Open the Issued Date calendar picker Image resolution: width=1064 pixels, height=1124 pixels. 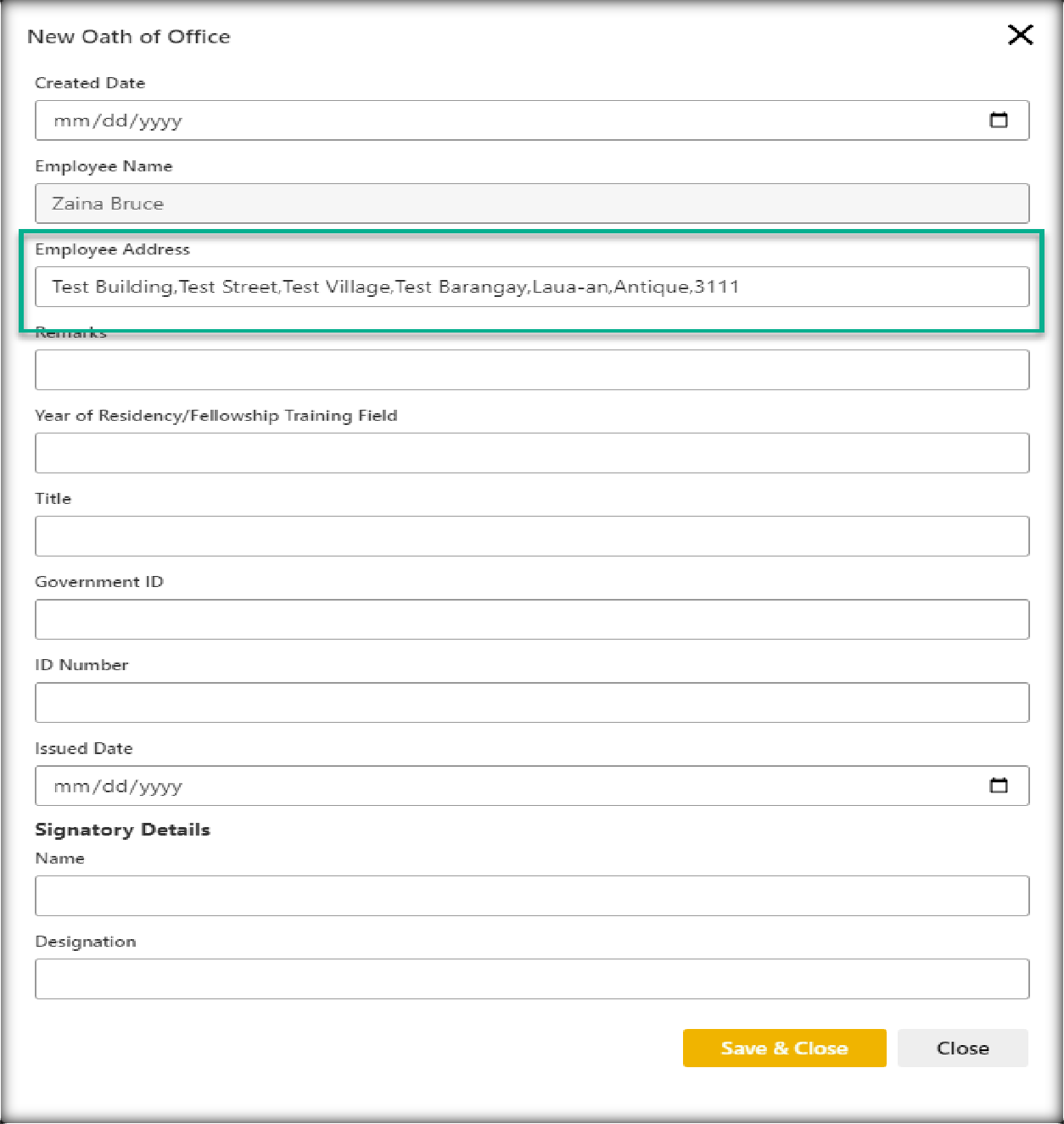point(999,786)
